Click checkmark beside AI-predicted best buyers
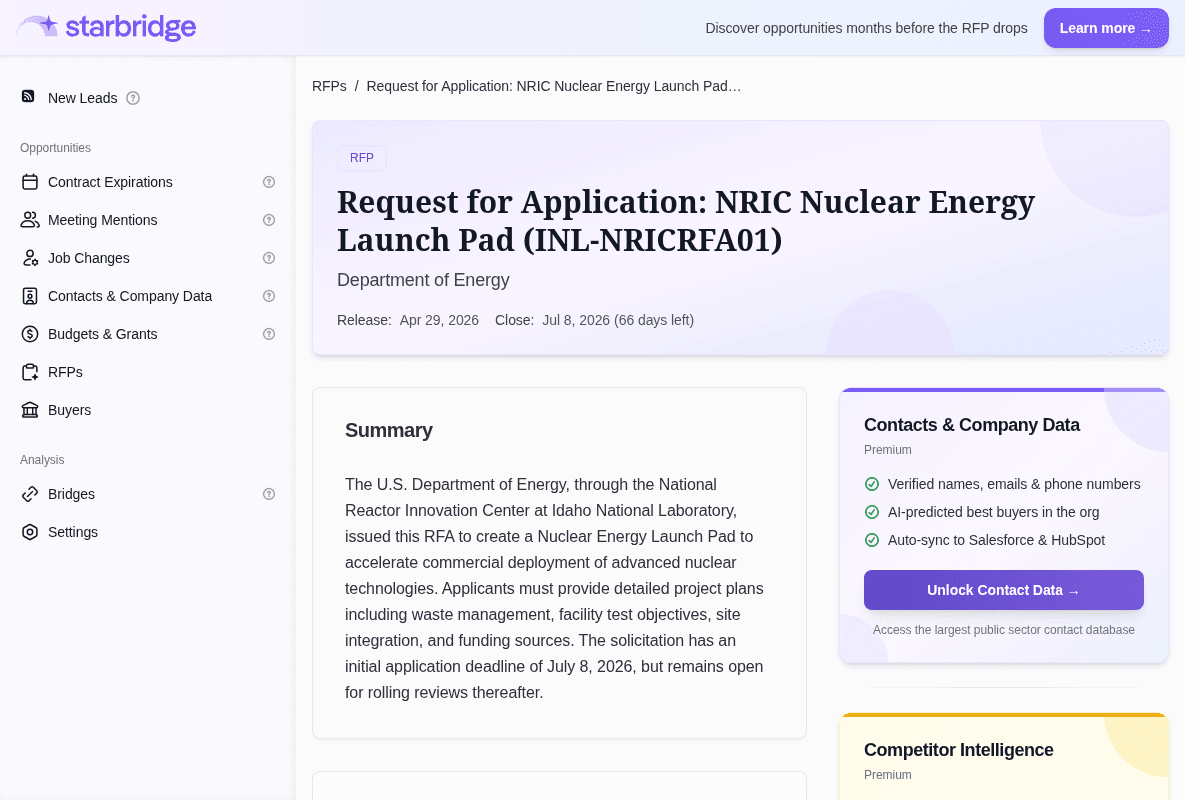 pos(872,512)
